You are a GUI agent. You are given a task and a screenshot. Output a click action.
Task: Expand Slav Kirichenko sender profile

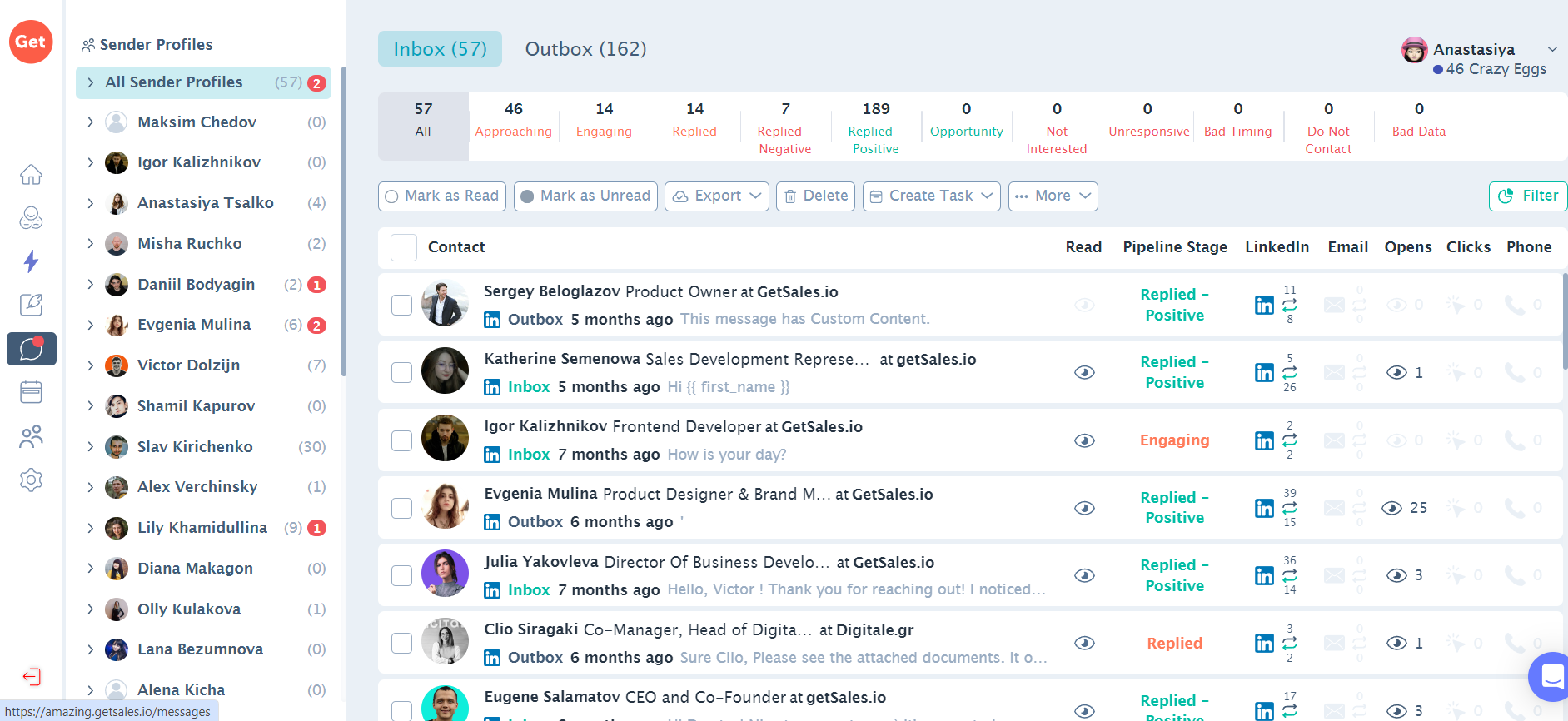pyautogui.click(x=91, y=447)
